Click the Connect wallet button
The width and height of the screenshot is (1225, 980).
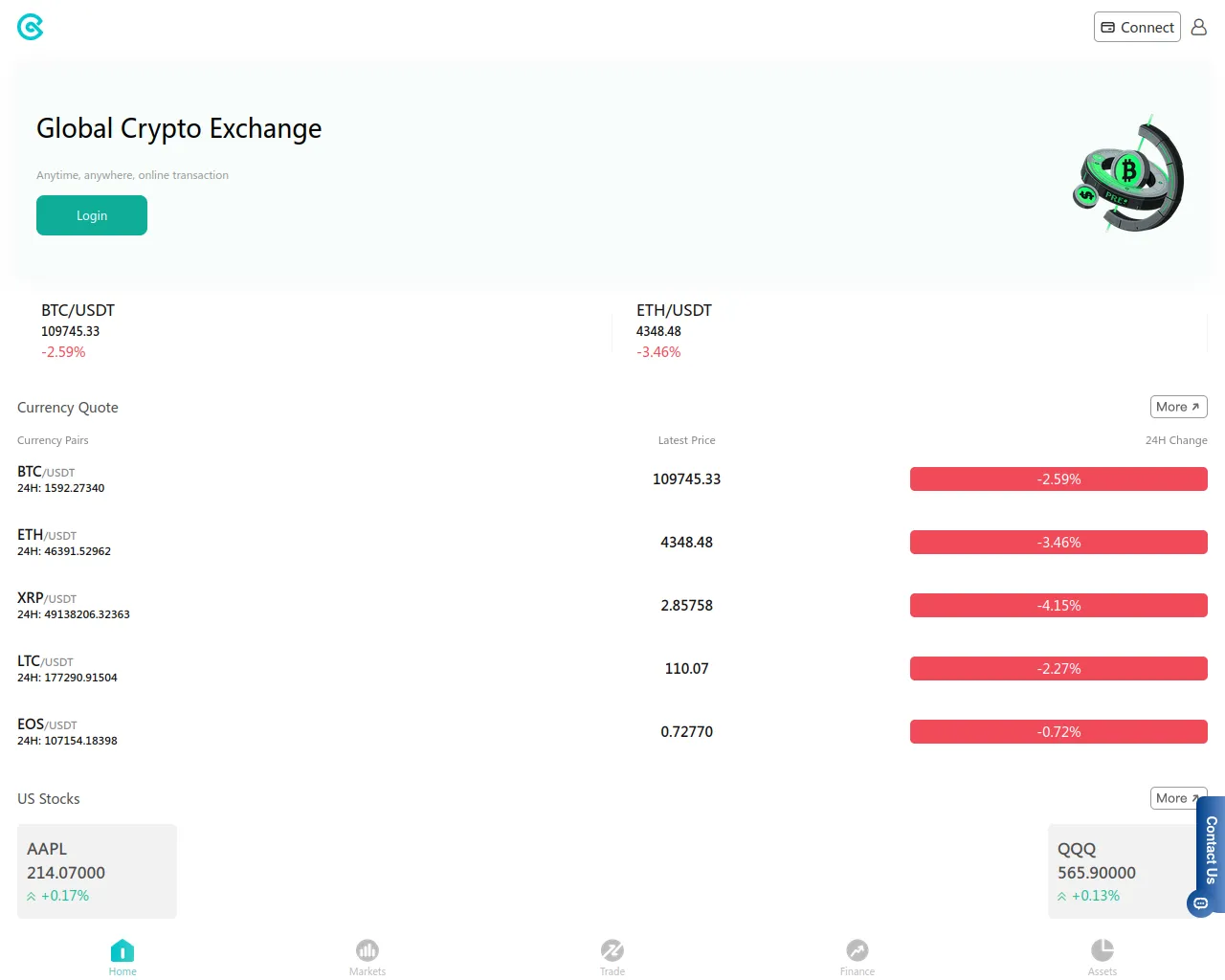pyautogui.click(x=1137, y=27)
